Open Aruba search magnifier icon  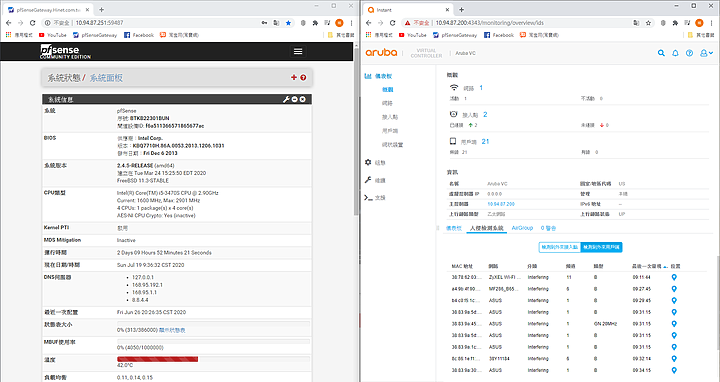pyautogui.click(x=661, y=53)
